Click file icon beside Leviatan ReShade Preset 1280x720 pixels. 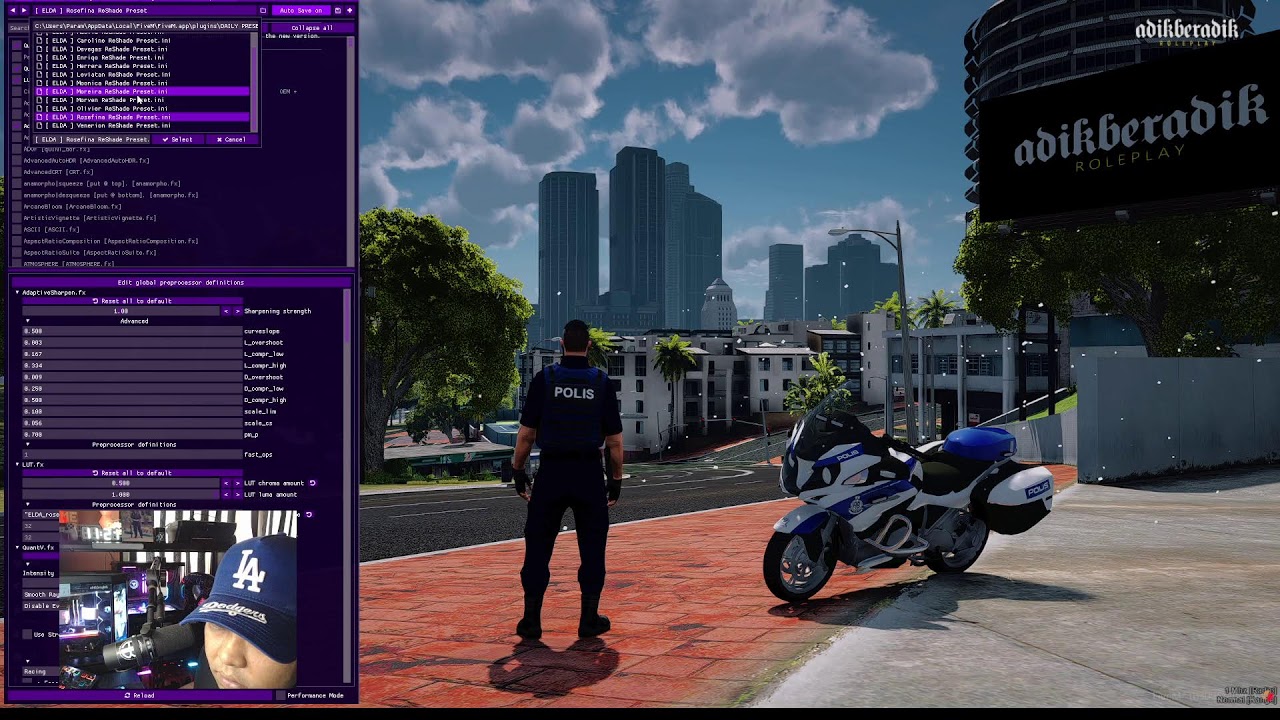click(x=40, y=74)
